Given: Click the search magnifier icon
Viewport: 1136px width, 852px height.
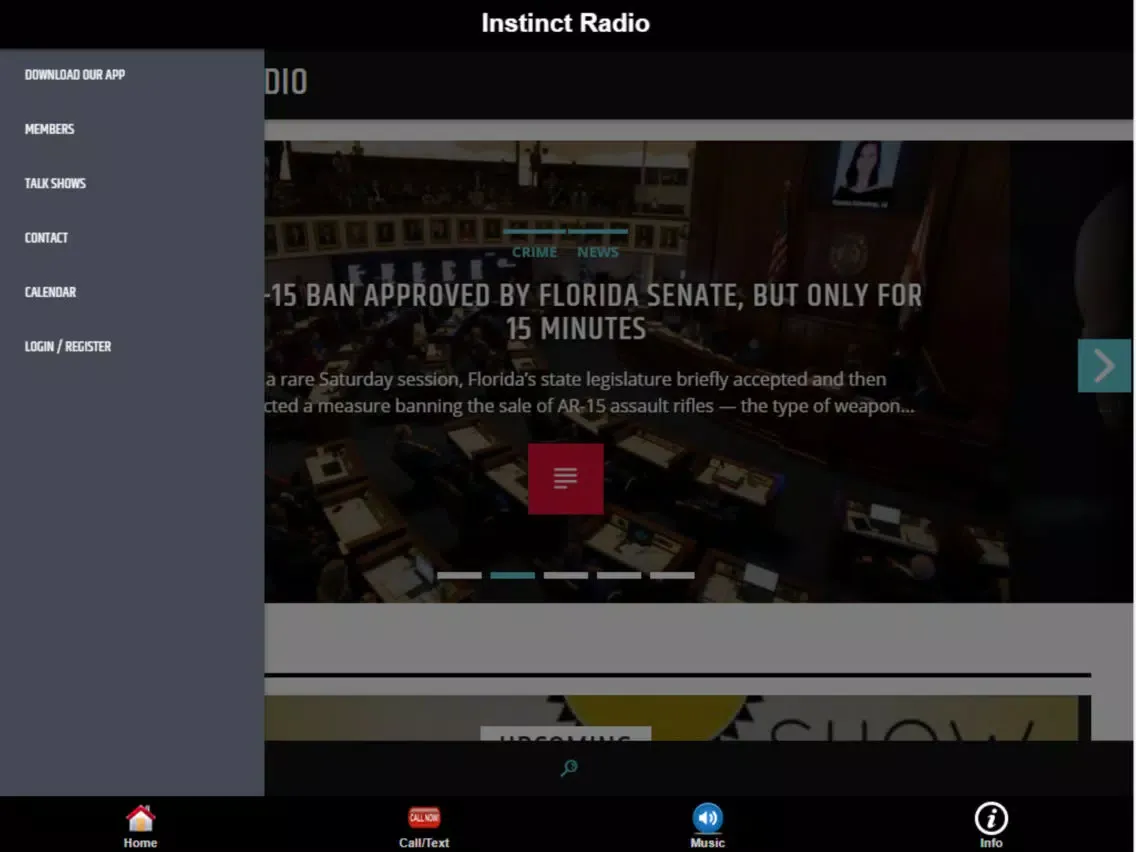Looking at the screenshot, I should click(x=569, y=767).
